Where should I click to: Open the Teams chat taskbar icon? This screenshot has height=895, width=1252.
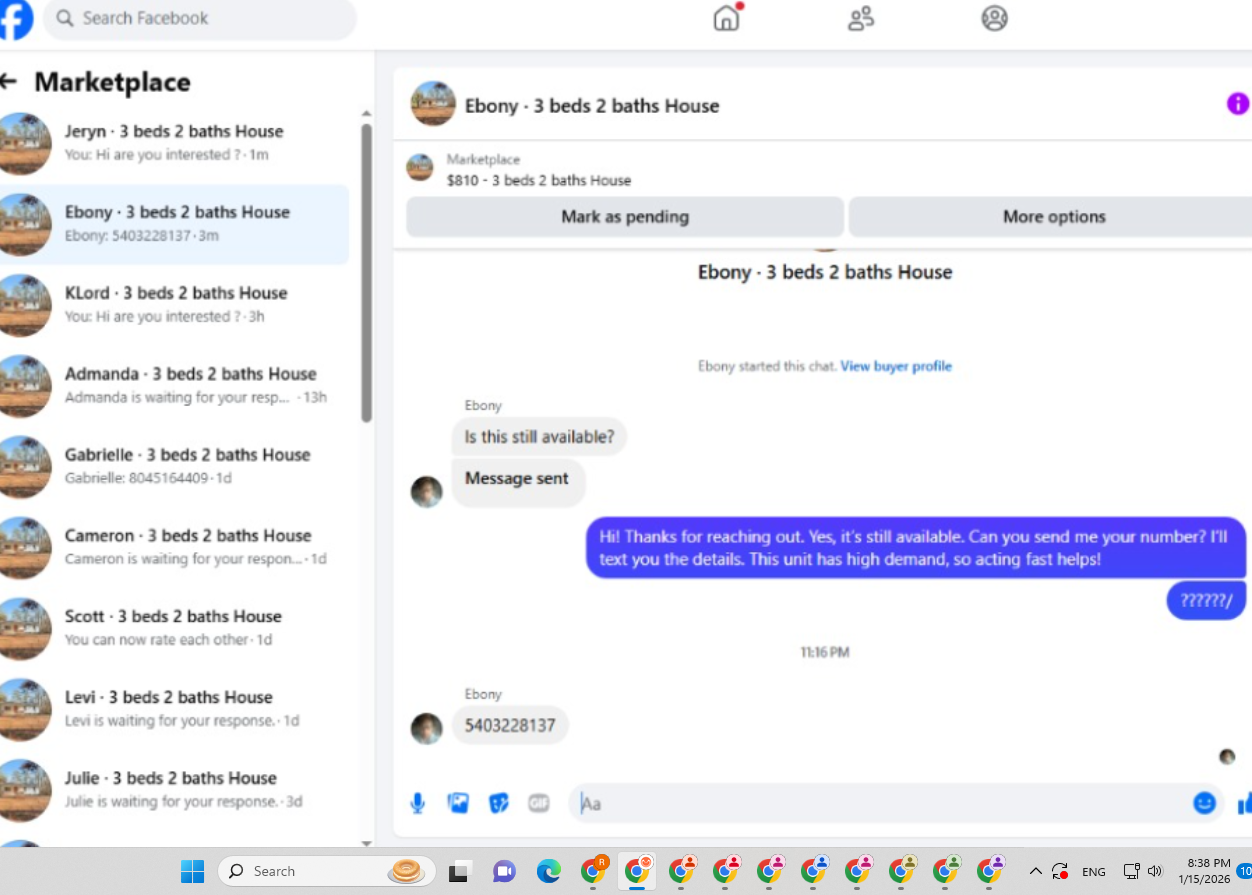point(504,871)
